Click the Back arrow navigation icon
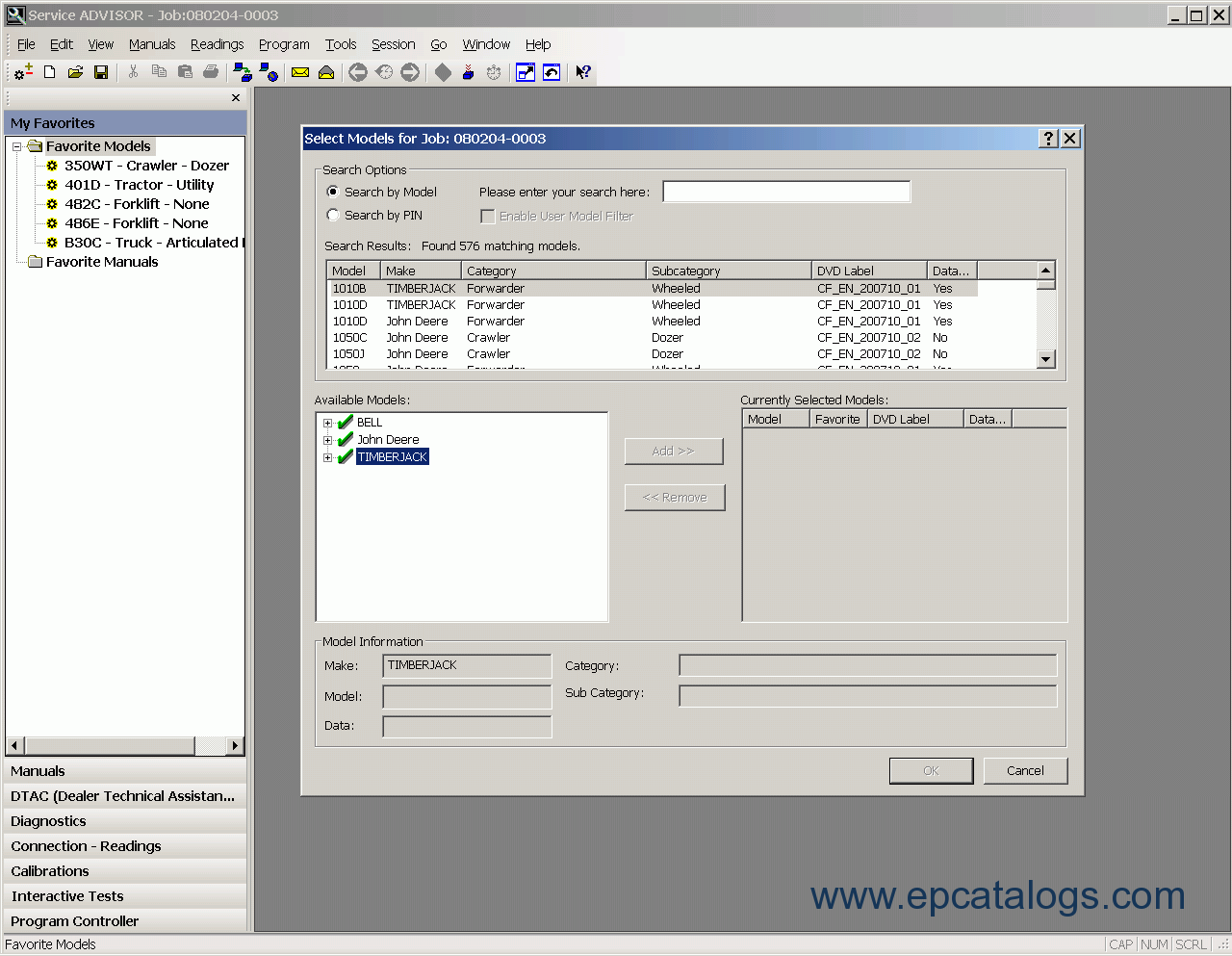The width and height of the screenshot is (1232, 956). pyautogui.click(x=358, y=72)
